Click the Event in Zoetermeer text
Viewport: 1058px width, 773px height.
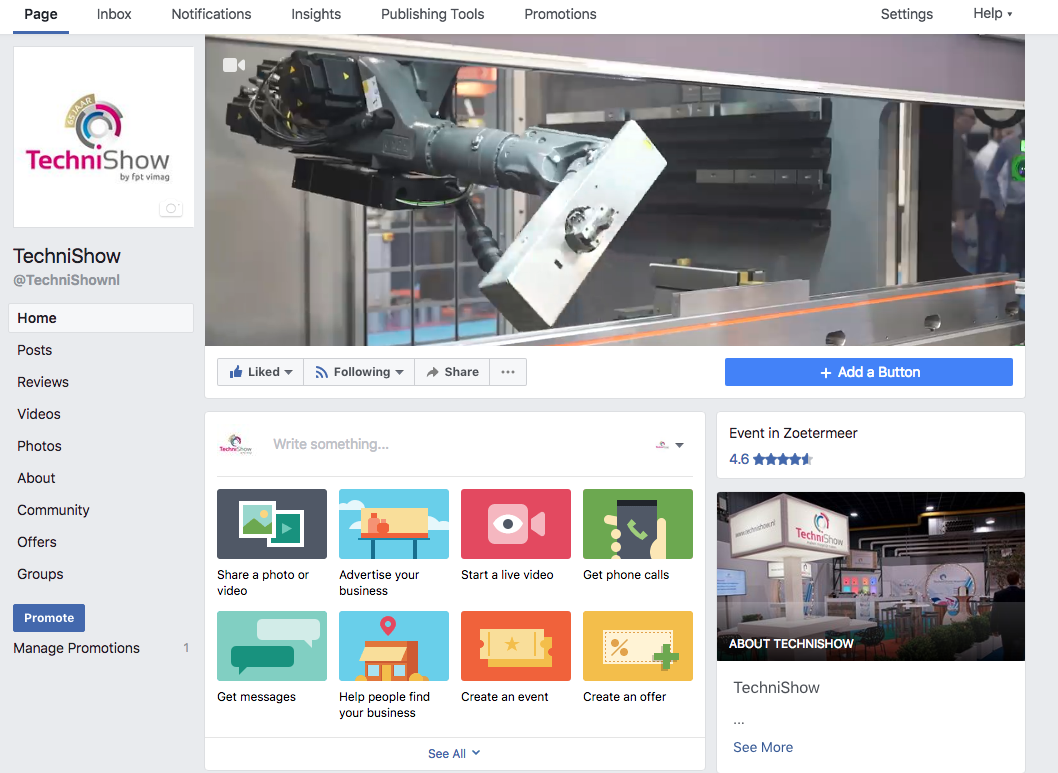(793, 433)
